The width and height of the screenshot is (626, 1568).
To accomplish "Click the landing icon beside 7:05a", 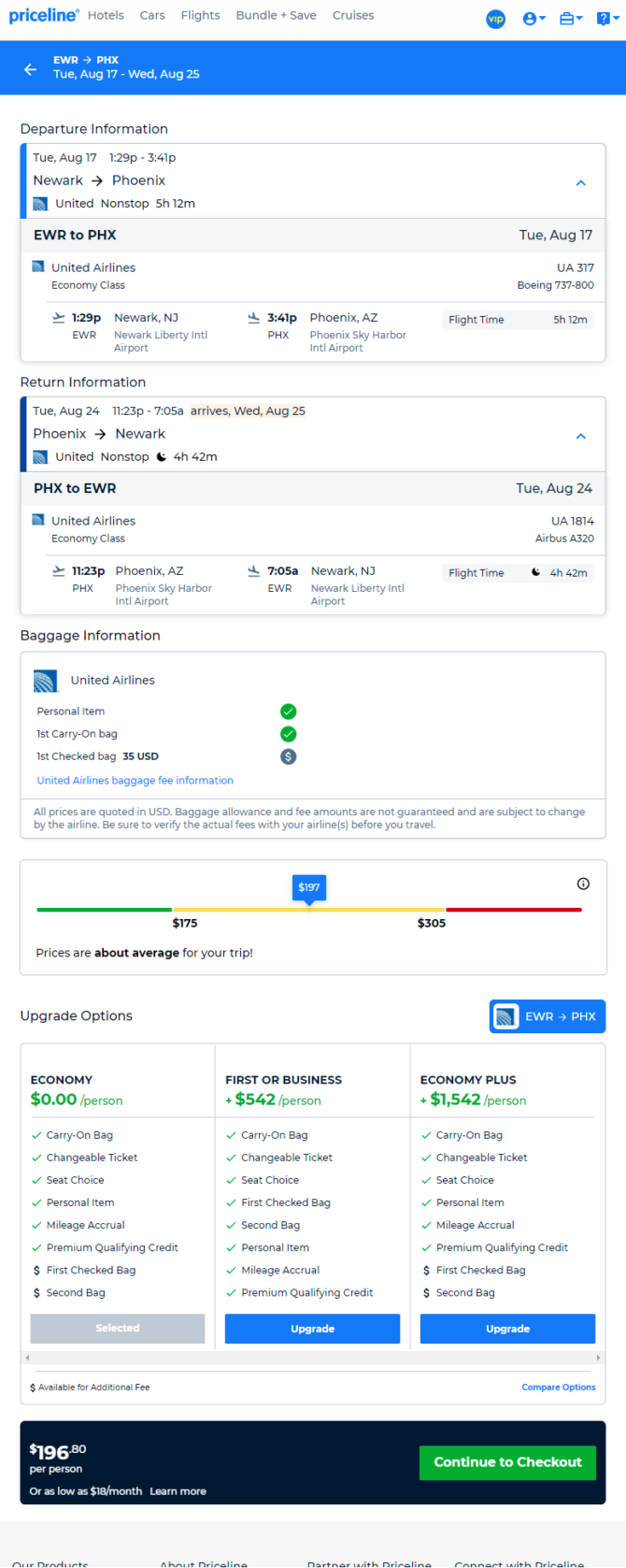I will pos(254,571).
